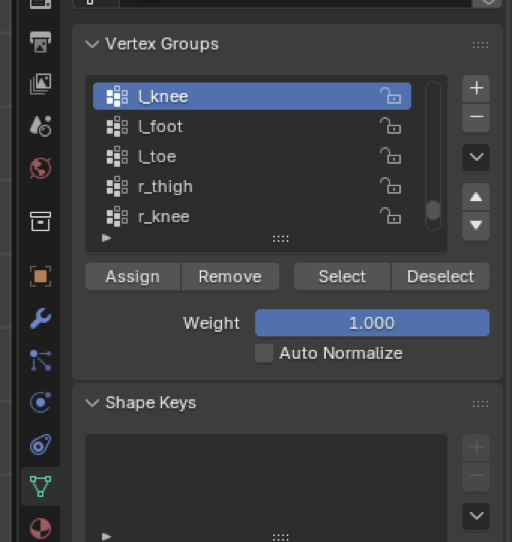Open shape key specials dropdown menu
The image size is (512, 542).
[476, 516]
